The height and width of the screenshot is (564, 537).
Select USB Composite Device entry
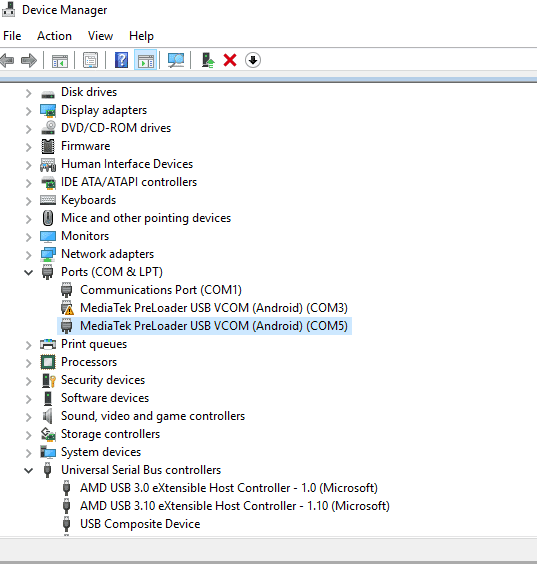click(140, 524)
